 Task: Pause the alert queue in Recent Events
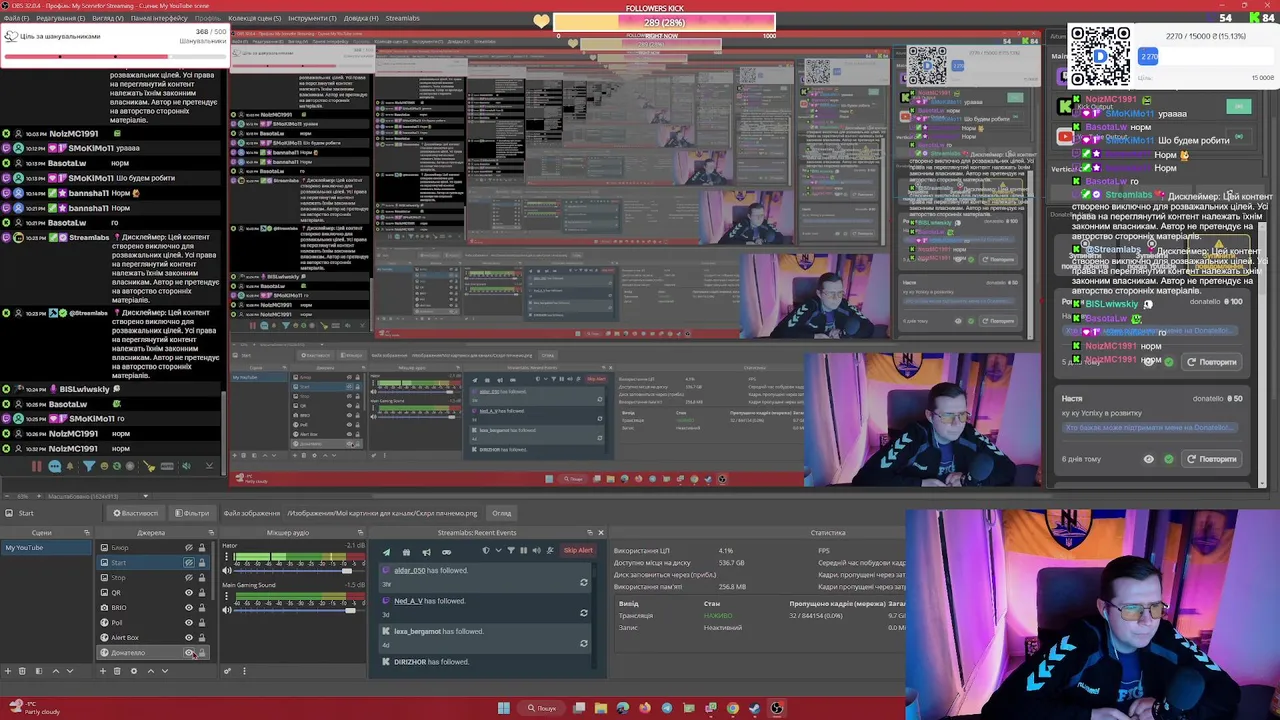click(x=523, y=551)
